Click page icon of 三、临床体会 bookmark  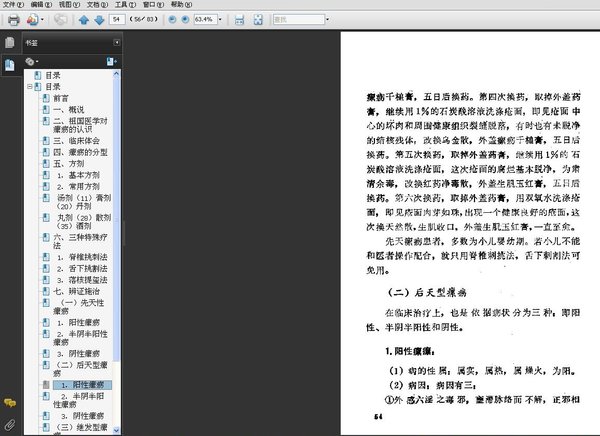(x=46, y=140)
